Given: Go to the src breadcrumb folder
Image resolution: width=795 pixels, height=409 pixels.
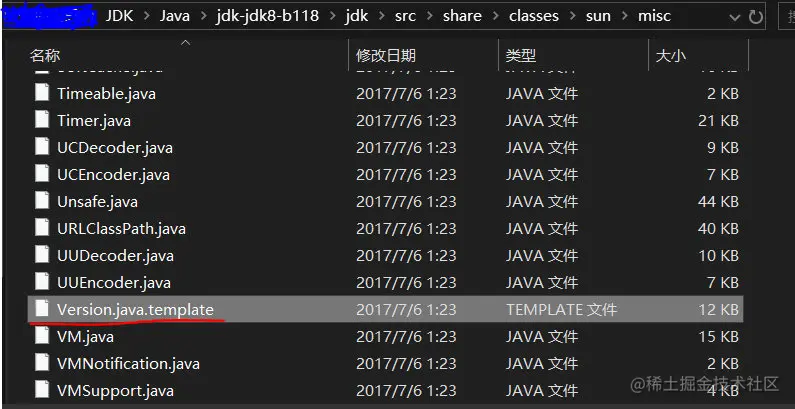Looking at the screenshot, I should click(406, 16).
